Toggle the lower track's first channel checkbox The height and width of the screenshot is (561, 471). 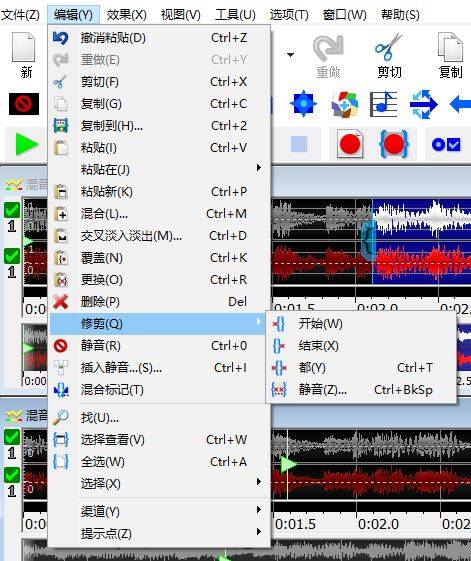click(x=12, y=437)
